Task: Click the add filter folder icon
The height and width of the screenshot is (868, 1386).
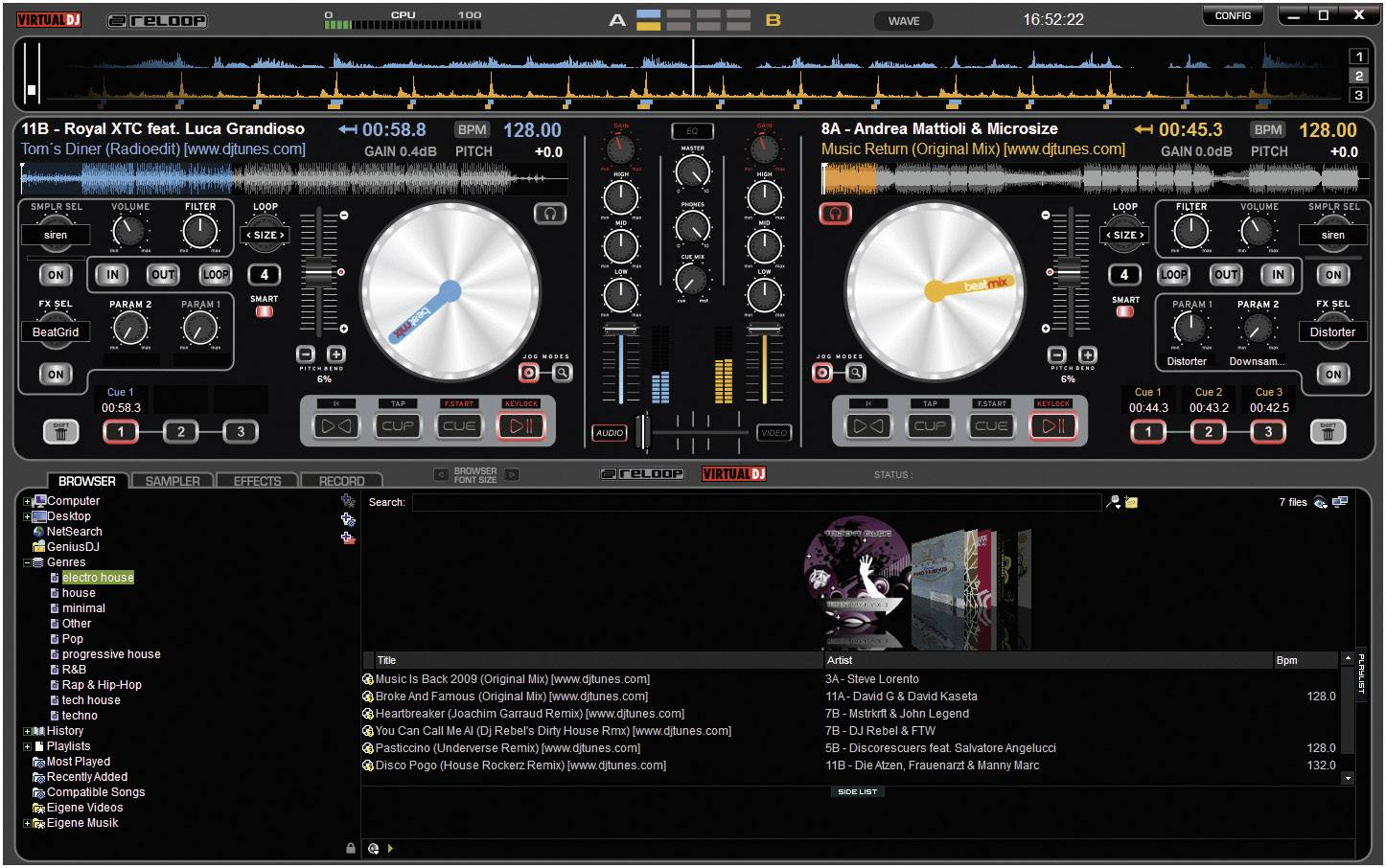Action: point(348,519)
